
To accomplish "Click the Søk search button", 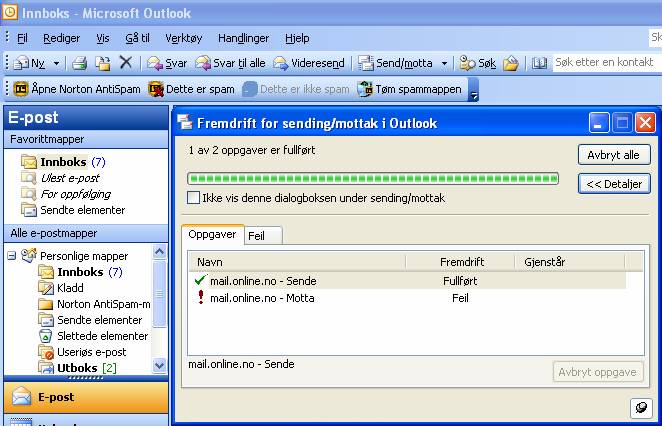I will (x=478, y=63).
